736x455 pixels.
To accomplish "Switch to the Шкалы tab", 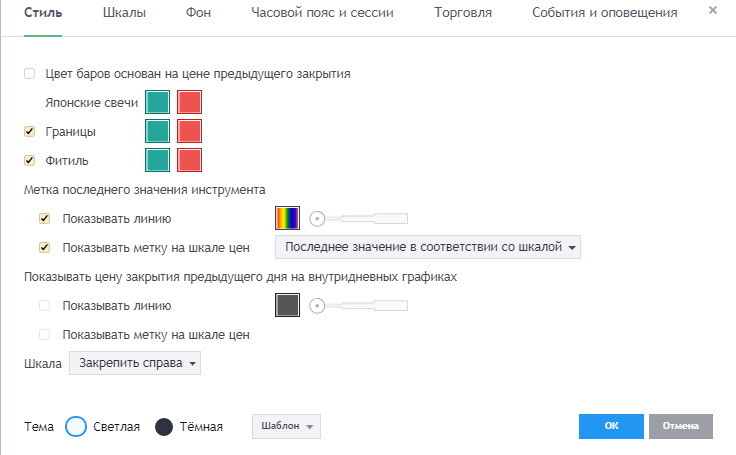I will pyautogui.click(x=124, y=13).
